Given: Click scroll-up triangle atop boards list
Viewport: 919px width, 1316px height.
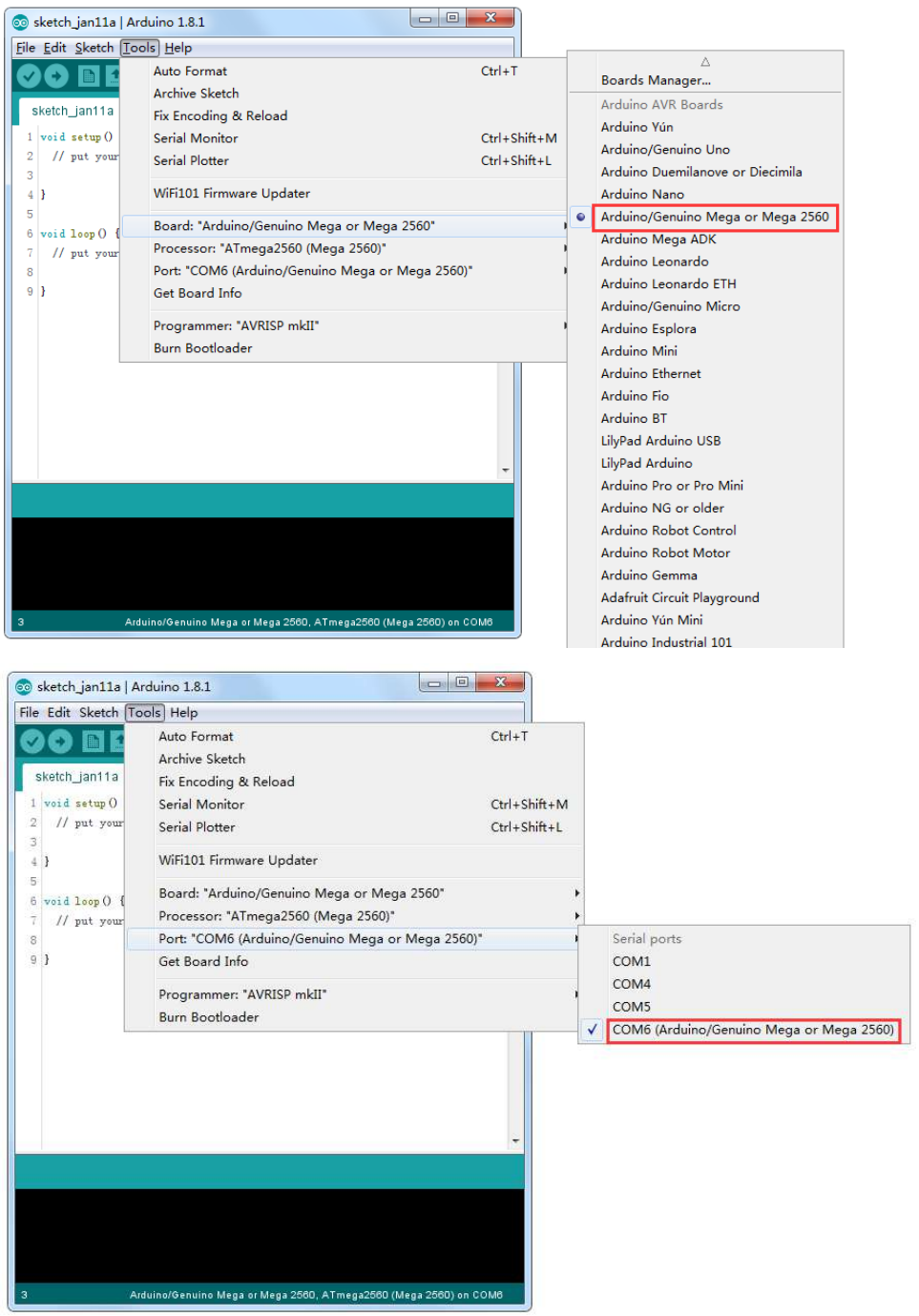Looking at the screenshot, I should click(x=705, y=62).
